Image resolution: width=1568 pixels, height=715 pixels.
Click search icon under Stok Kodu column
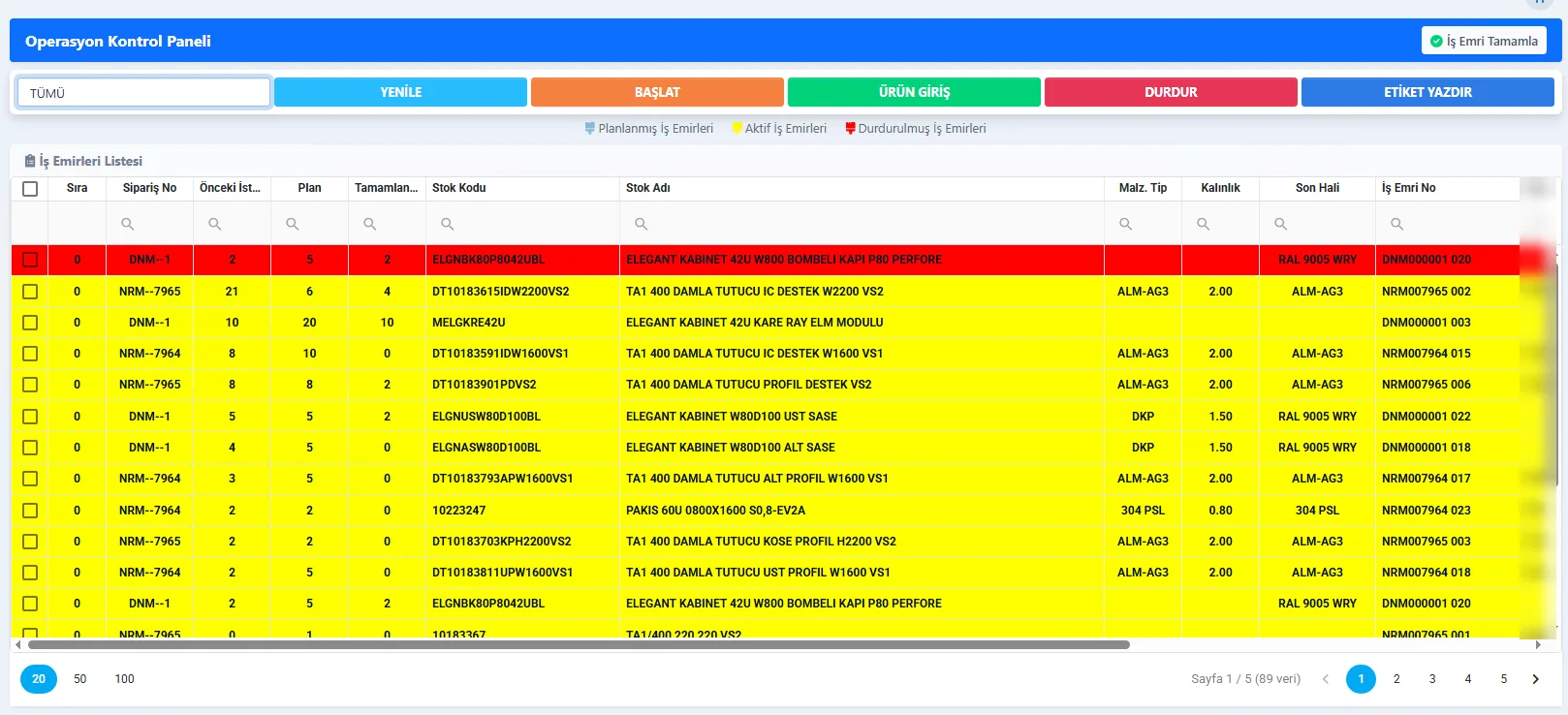(447, 224)
